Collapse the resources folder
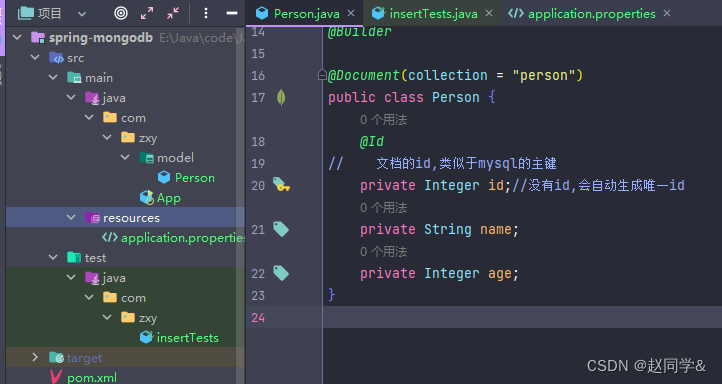This screenshot has height=384, width=722. [x=71, y=217]
